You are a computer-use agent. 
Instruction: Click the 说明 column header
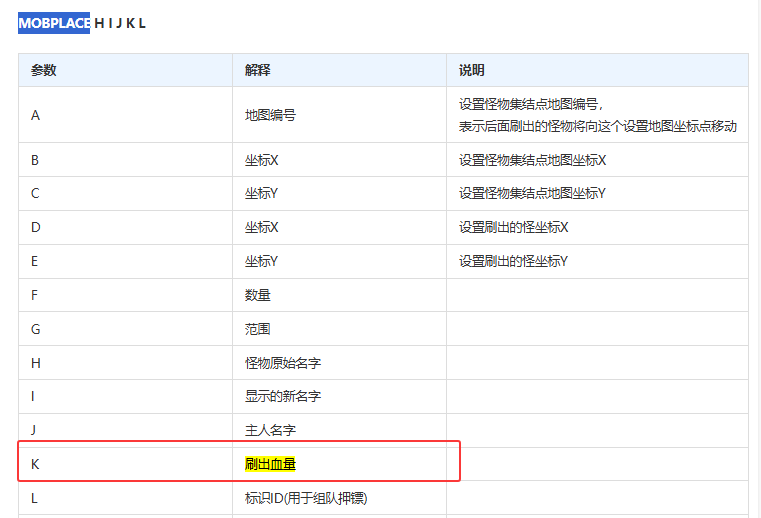pos(471,70)
